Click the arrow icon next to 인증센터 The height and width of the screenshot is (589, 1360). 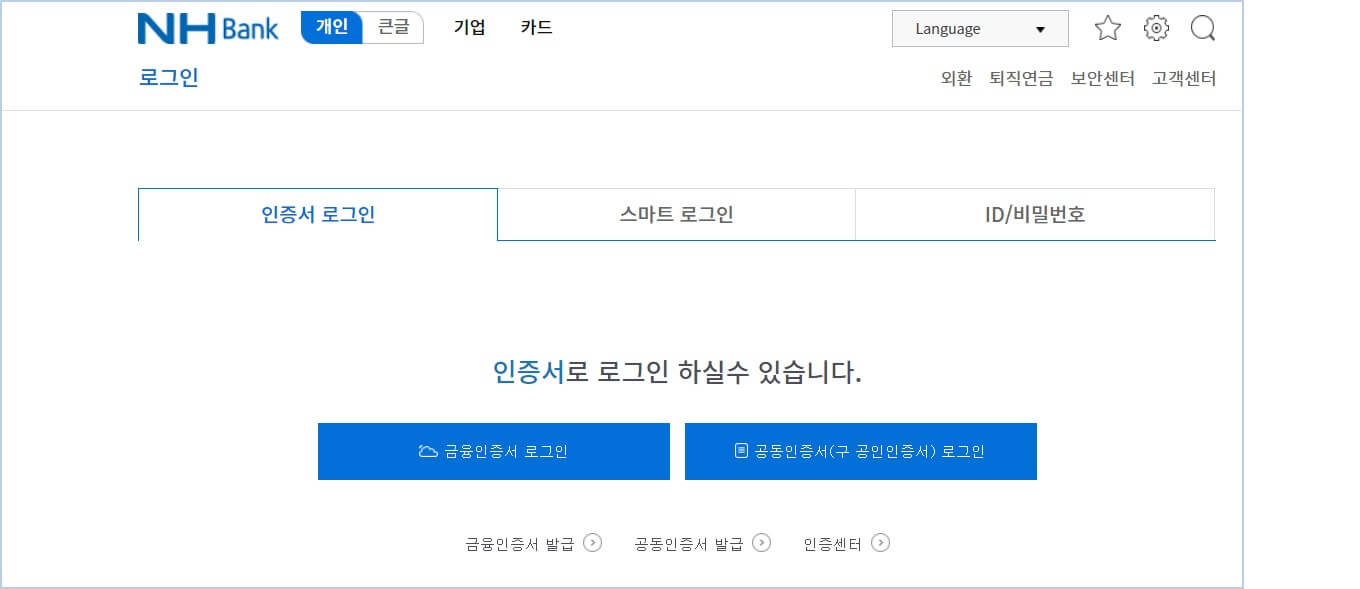click(x=881, y=543)
